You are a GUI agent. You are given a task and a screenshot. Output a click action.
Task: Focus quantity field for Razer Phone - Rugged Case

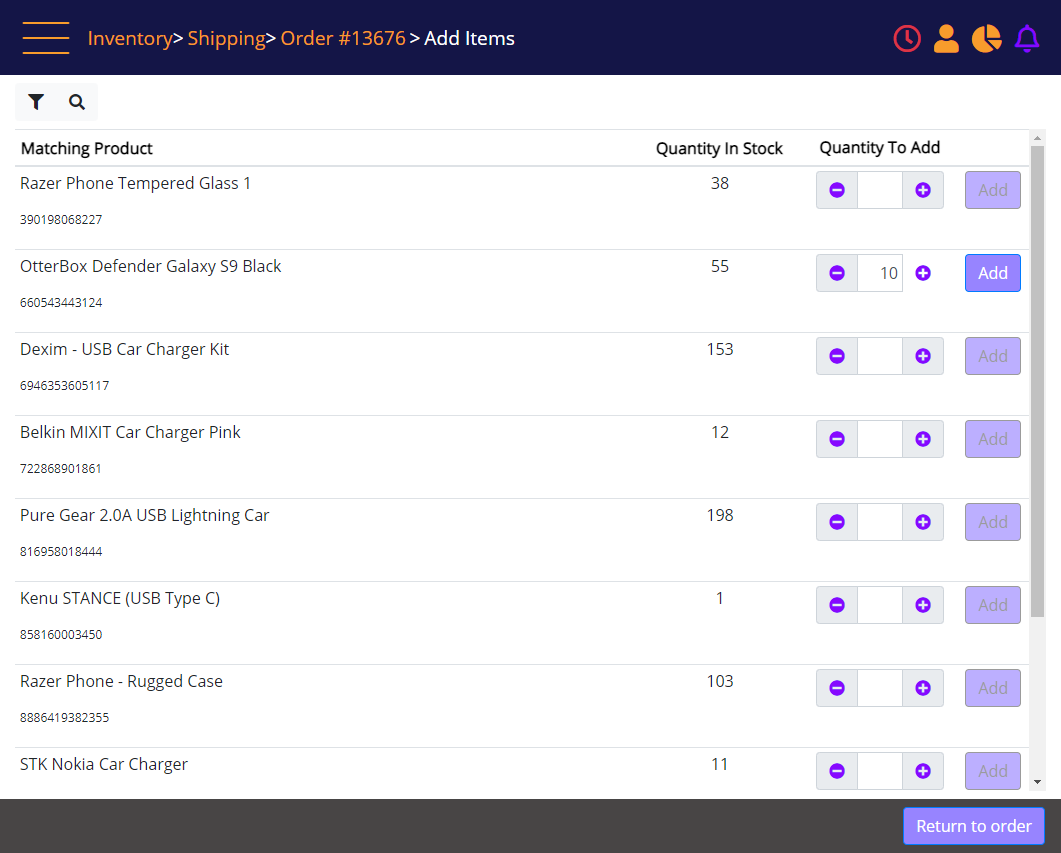pos(880,688)
